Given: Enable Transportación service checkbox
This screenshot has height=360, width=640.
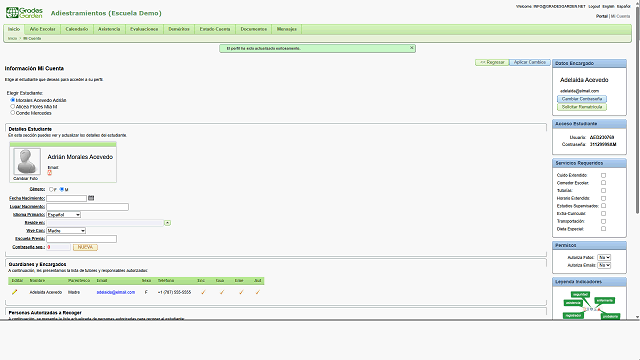Looking at the screenshot, I should (603, 221).
